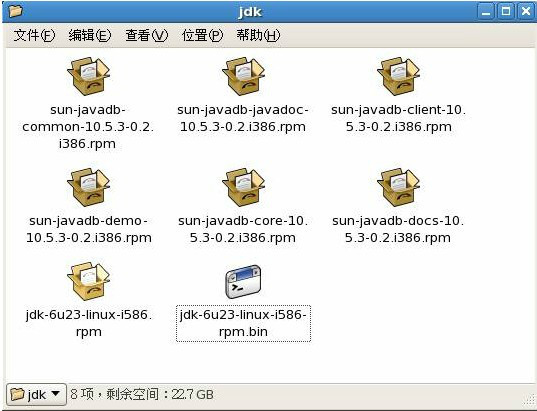Select the sun-javadb-javadoc rpm package icon
Image resolution: width=537 pixels, height=411 pixels.
click(243, 76)
